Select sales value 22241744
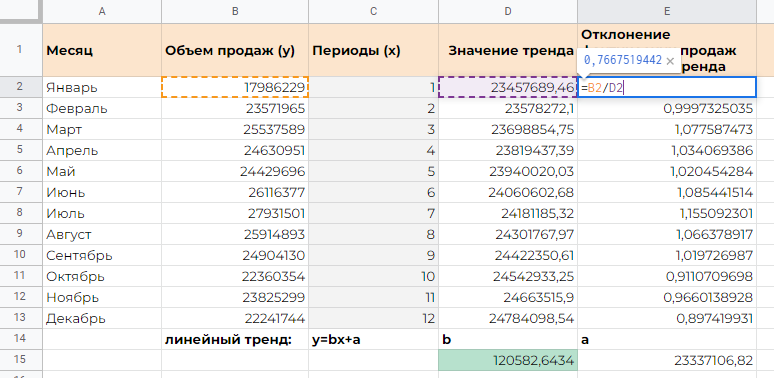The width and height of the screenshot is (774, 378). click(235, 318)
